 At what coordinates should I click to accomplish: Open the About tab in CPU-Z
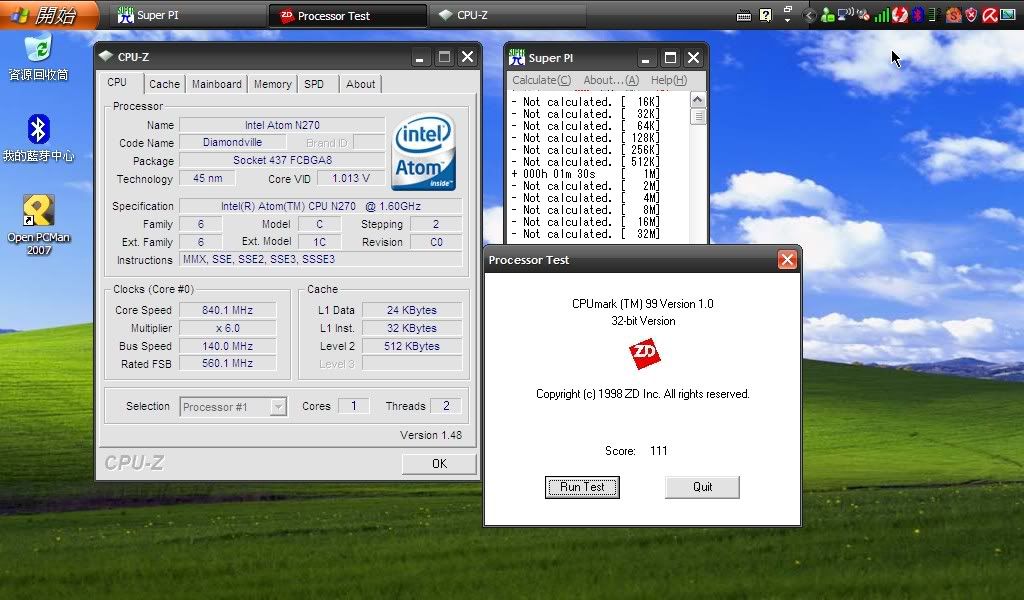click(x=360, y=84)
